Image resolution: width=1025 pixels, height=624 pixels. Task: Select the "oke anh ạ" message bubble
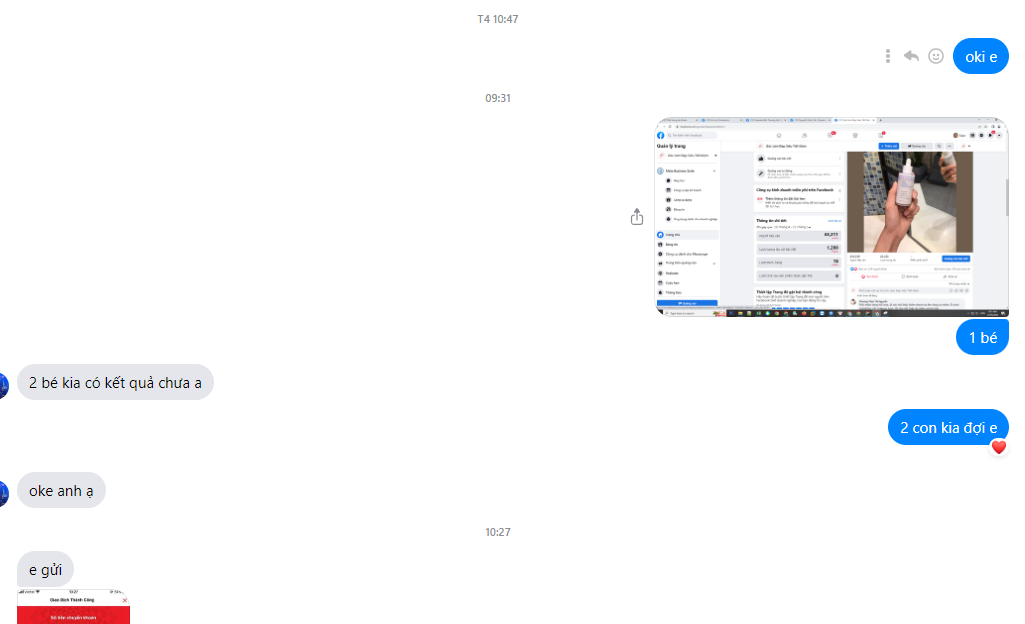click(61, 490)
